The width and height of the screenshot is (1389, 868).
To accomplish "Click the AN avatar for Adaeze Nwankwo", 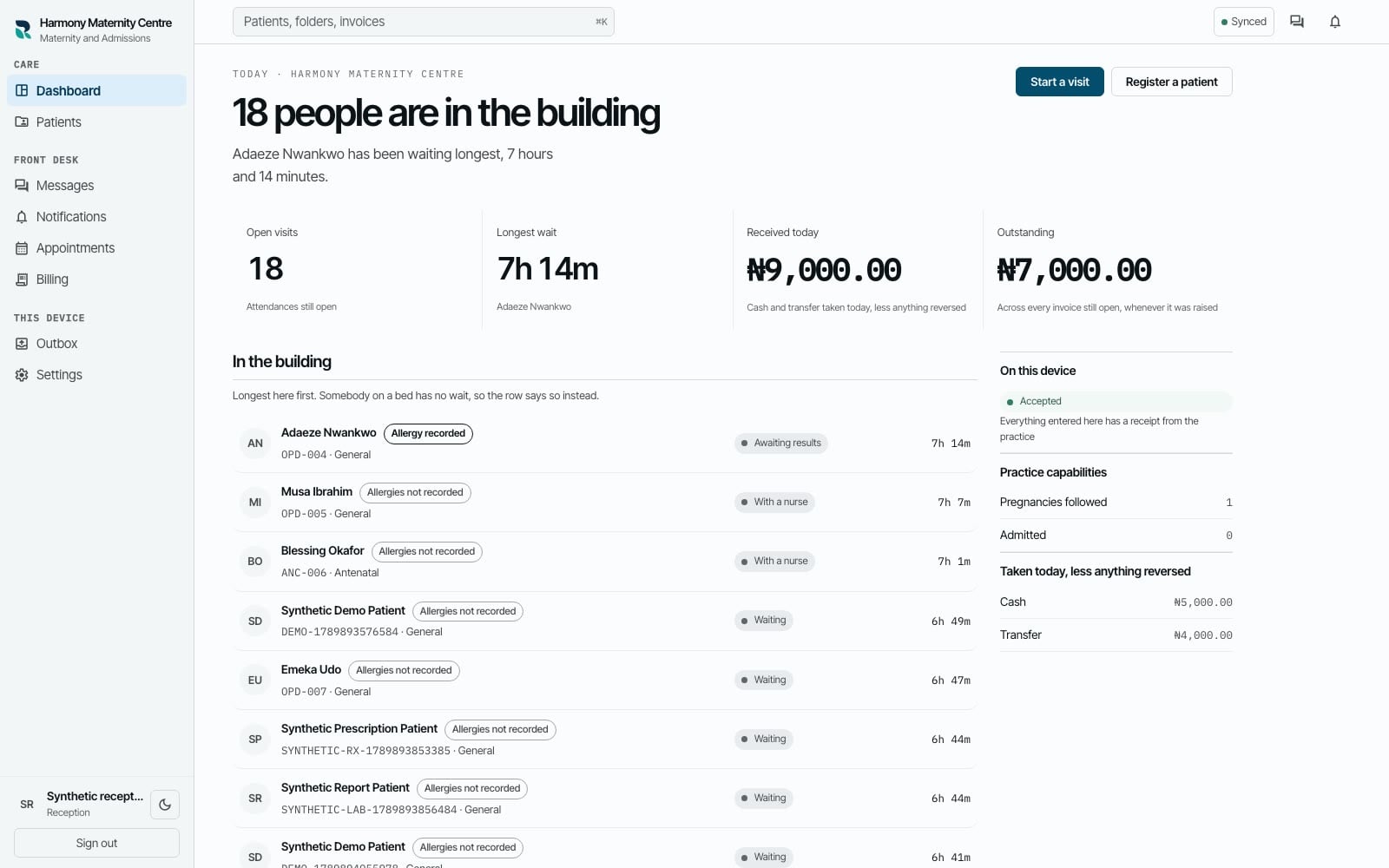I will (x=255, y=443).
